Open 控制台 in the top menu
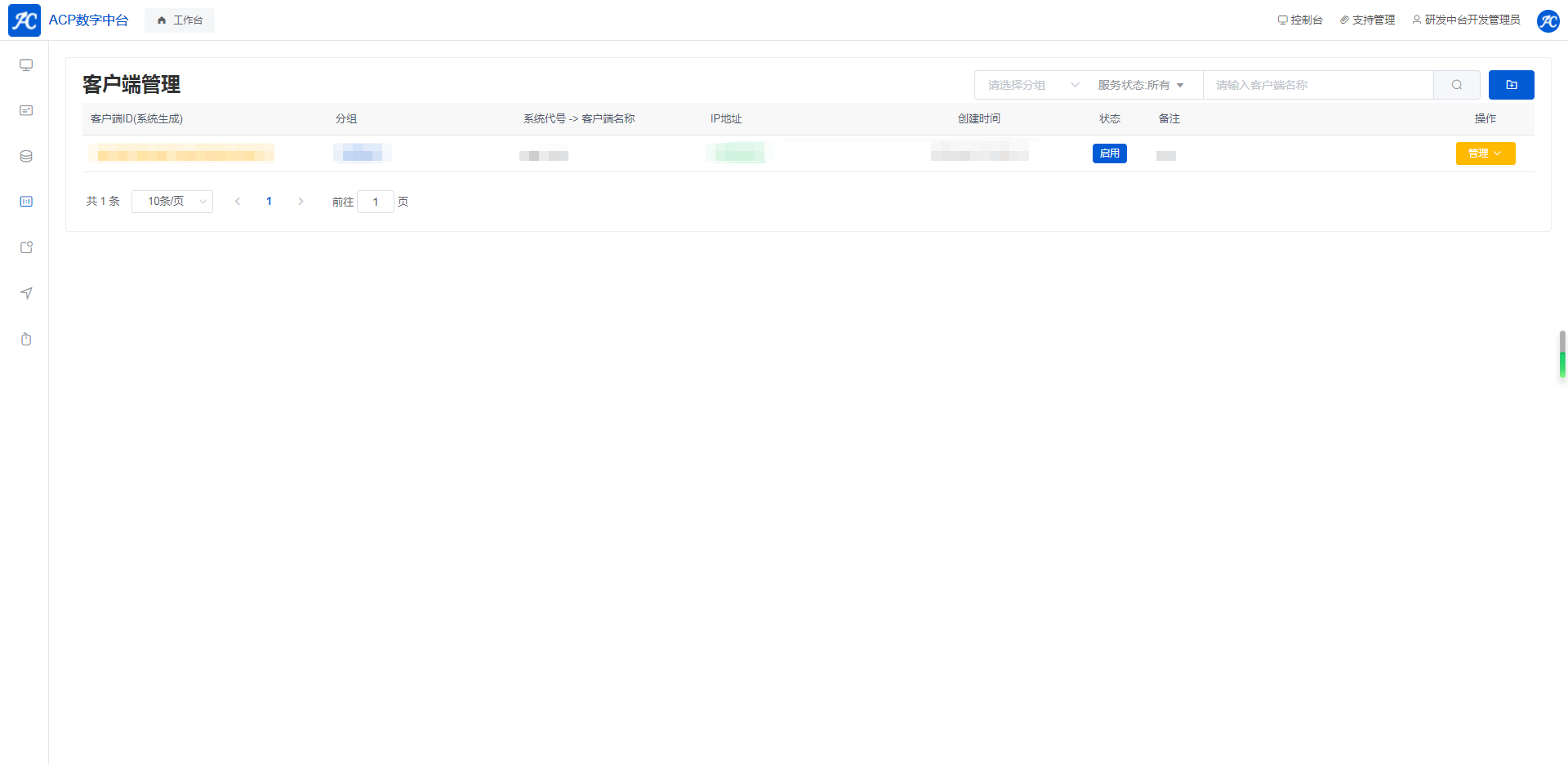 click(1300, 20)
